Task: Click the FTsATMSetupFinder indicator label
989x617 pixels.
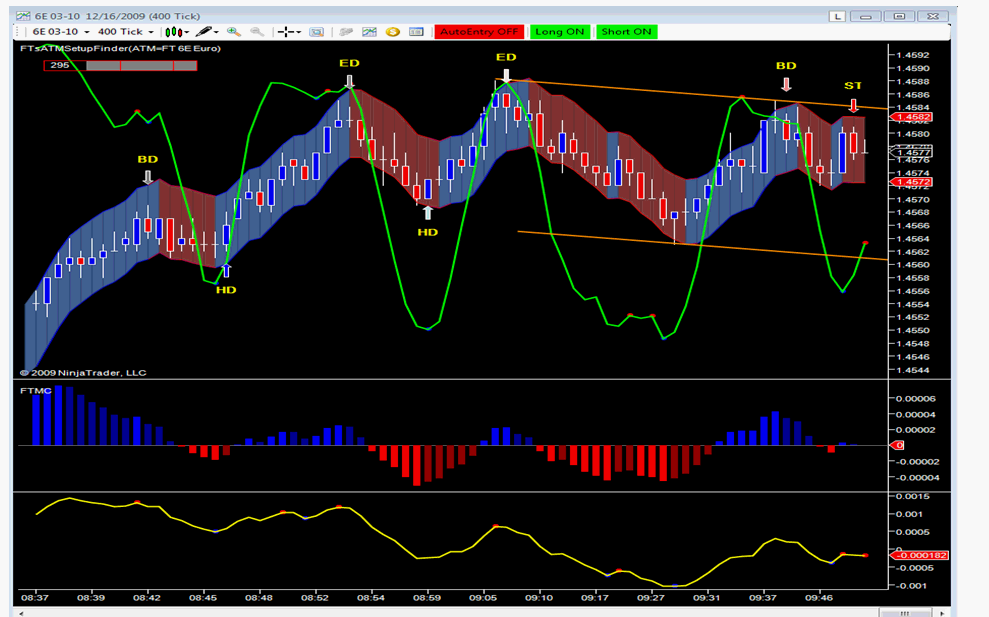Action: [x=120, y=48]
